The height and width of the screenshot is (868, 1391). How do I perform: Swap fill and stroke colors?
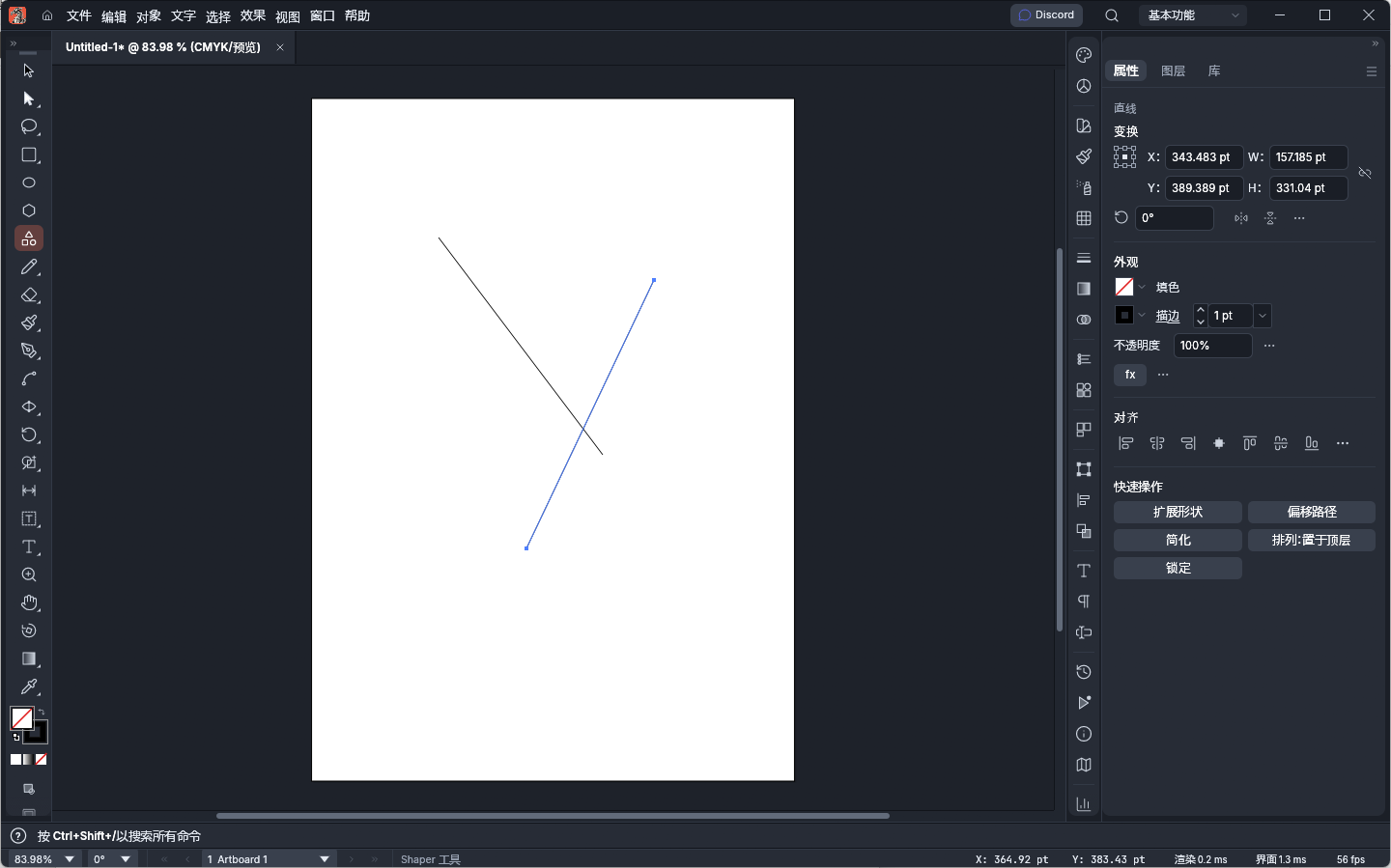(41, 712)
